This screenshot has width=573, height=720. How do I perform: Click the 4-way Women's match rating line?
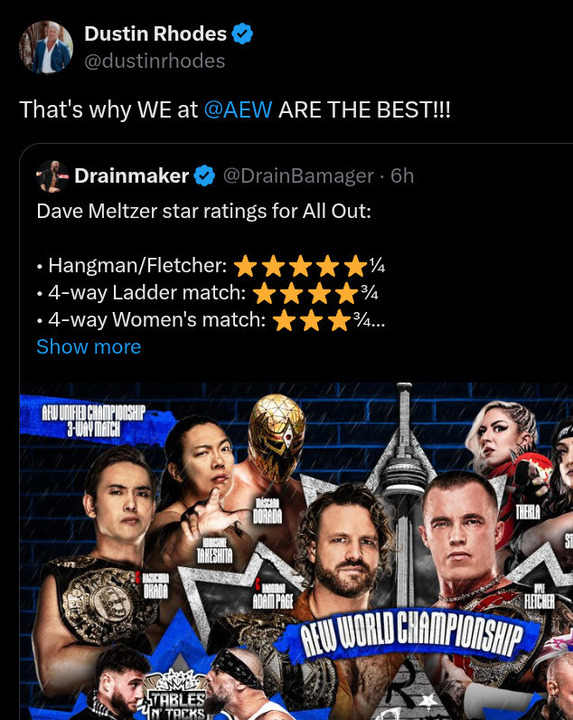[211, 320]
